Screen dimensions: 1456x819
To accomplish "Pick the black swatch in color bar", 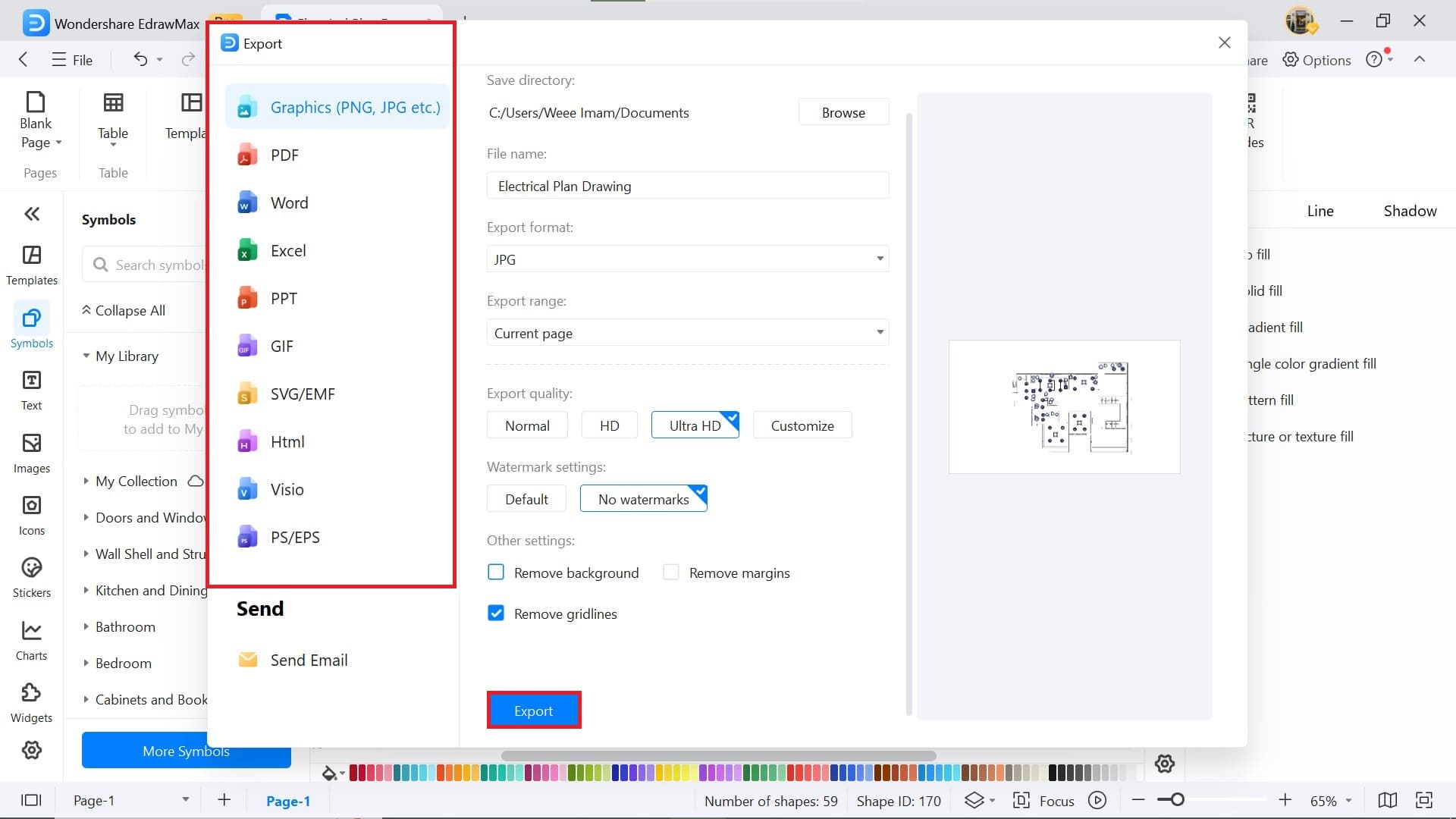I will (x=1053, y=773).
